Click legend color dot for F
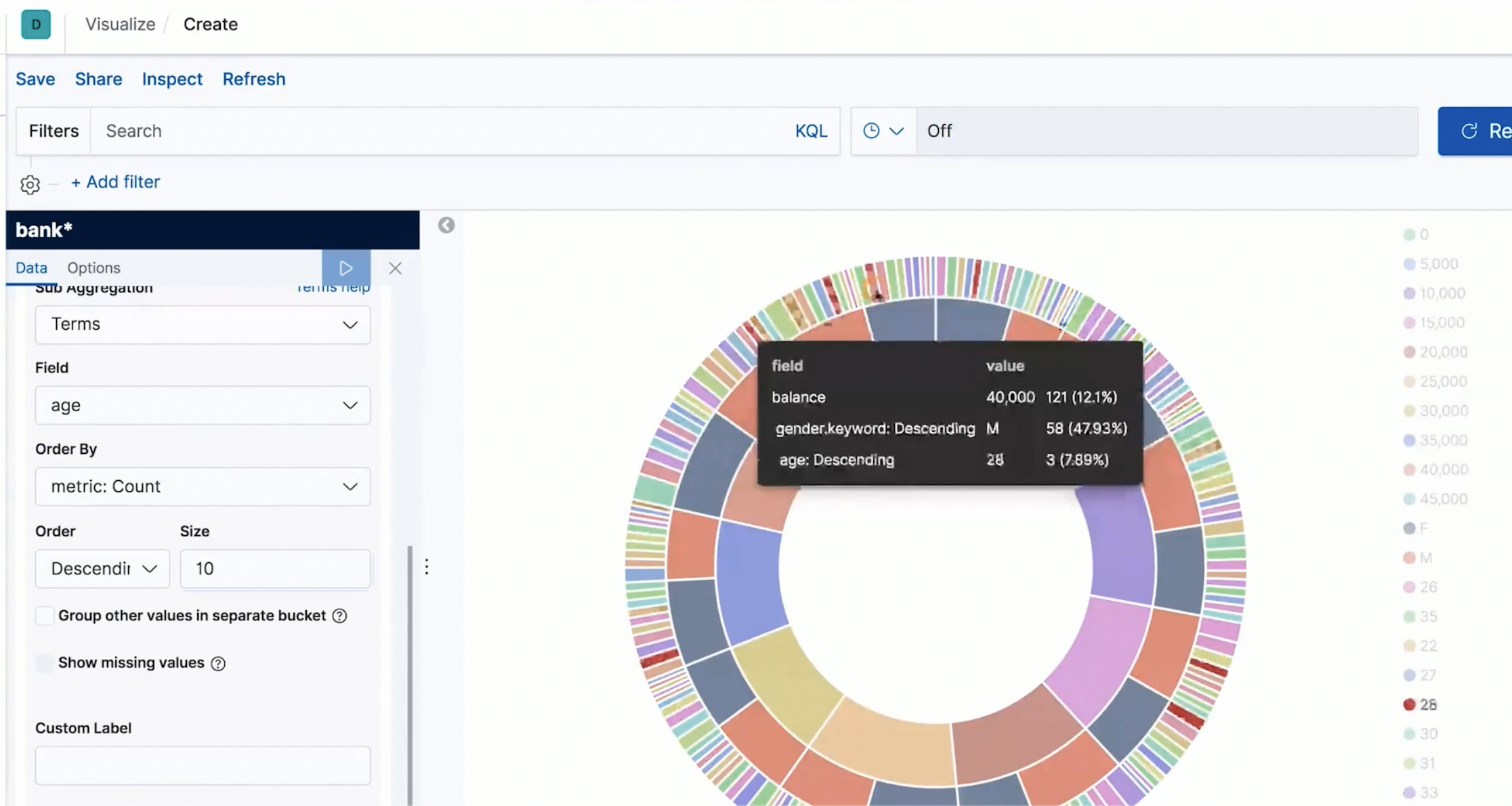 coord(1409,528)
